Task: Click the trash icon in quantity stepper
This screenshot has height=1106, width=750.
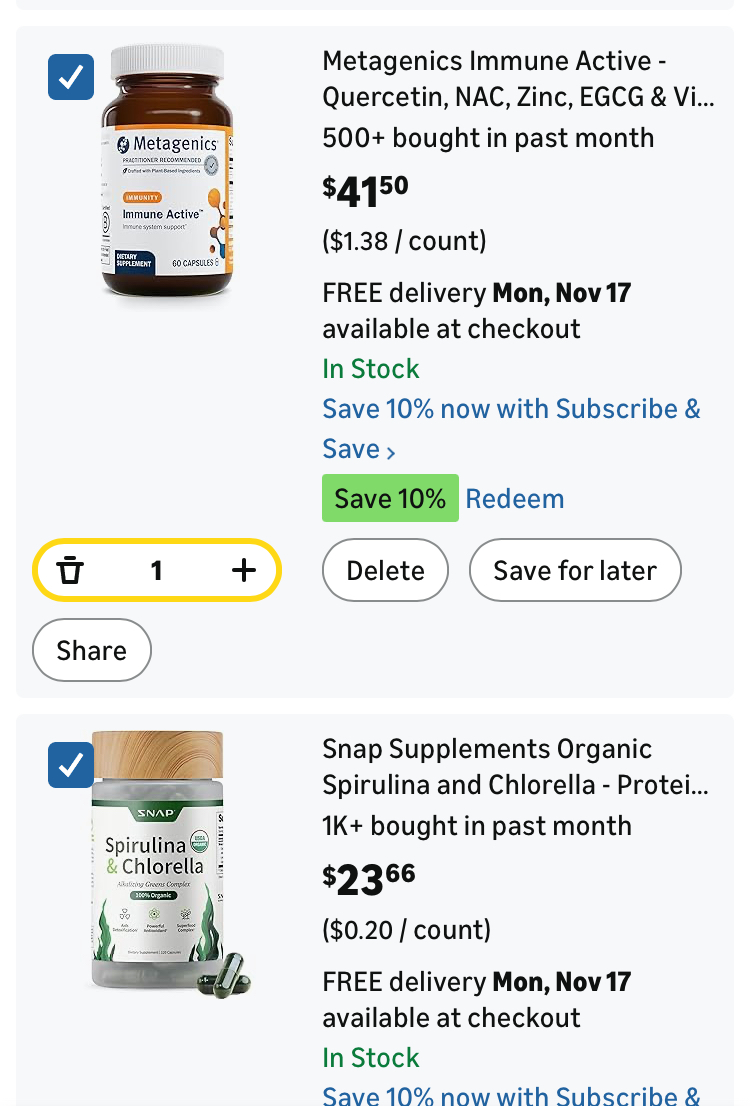Action: (x=70, y=570)
